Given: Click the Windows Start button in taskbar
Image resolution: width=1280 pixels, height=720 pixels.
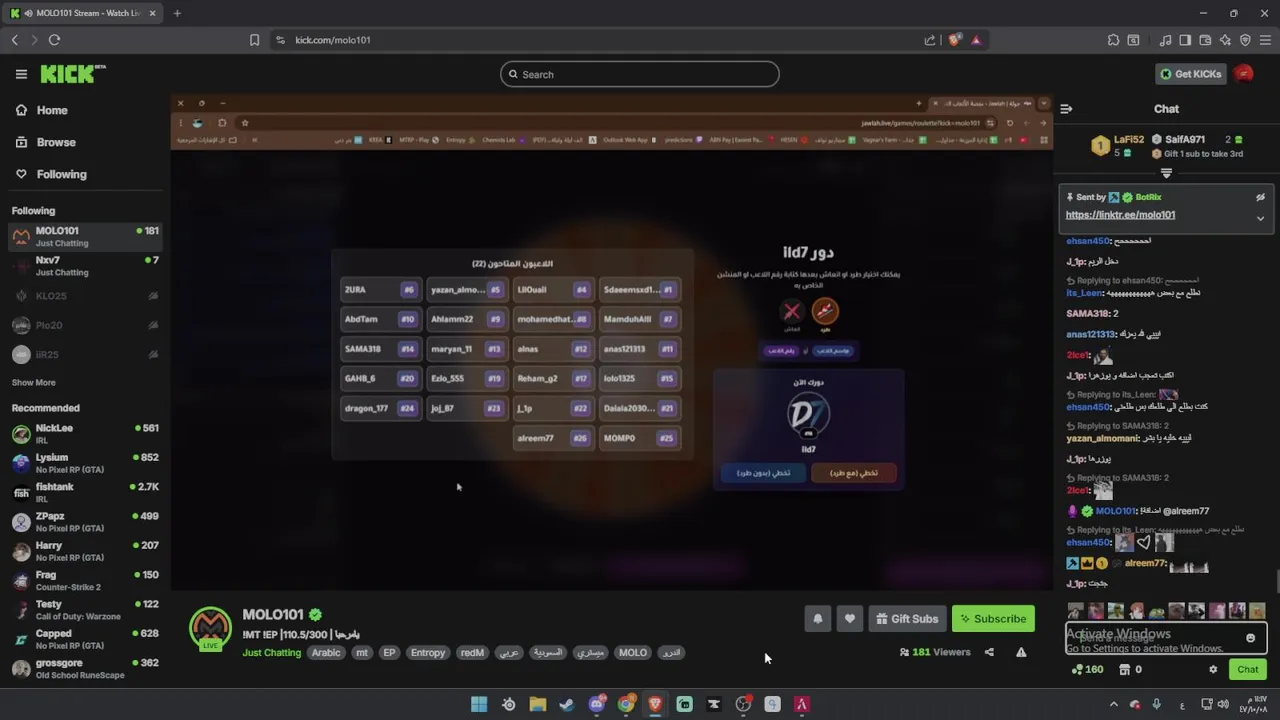Looking at the screenshot, I should 479,704.
